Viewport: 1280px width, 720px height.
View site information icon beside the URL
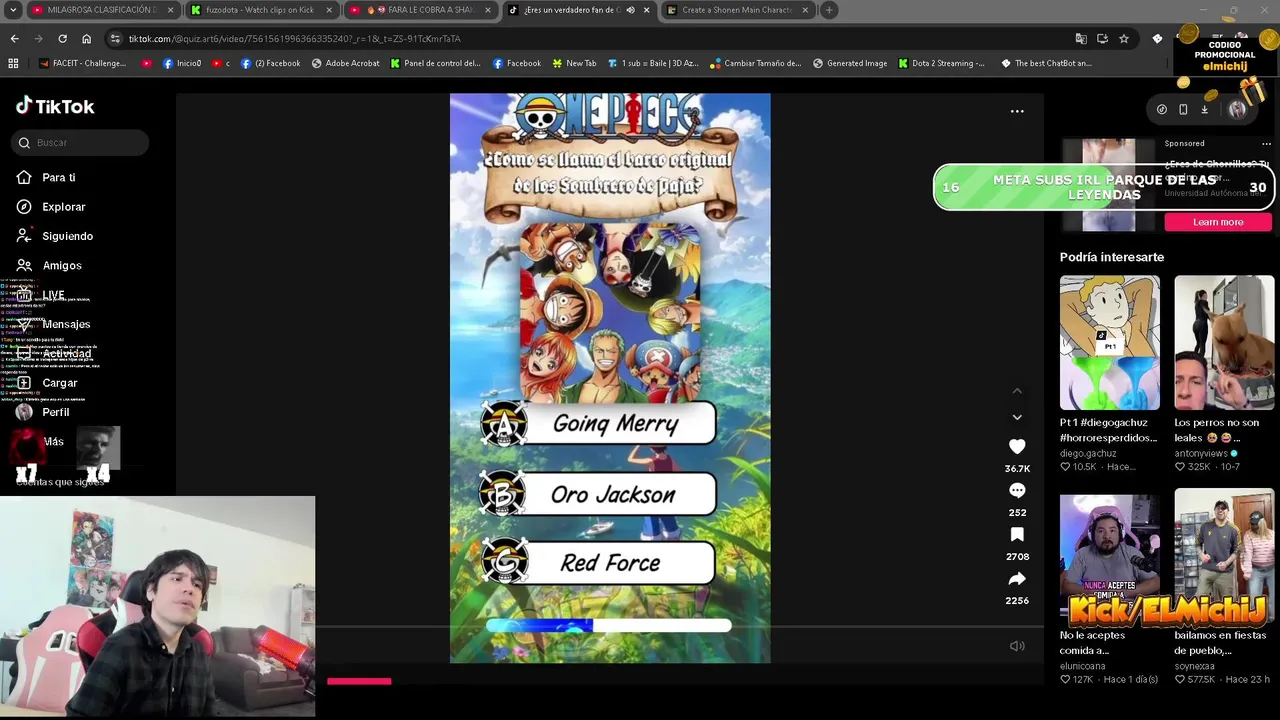pos(115,38)
